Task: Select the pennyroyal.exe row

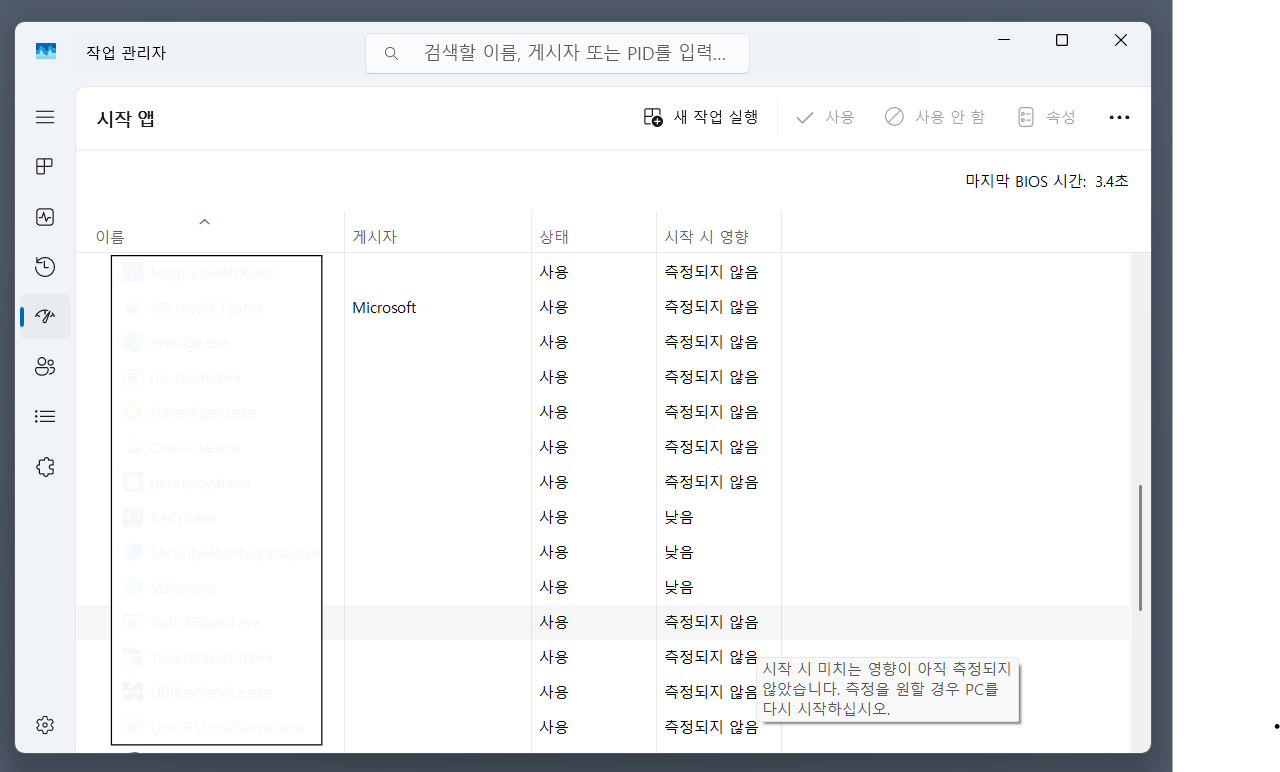Action: 603,482
